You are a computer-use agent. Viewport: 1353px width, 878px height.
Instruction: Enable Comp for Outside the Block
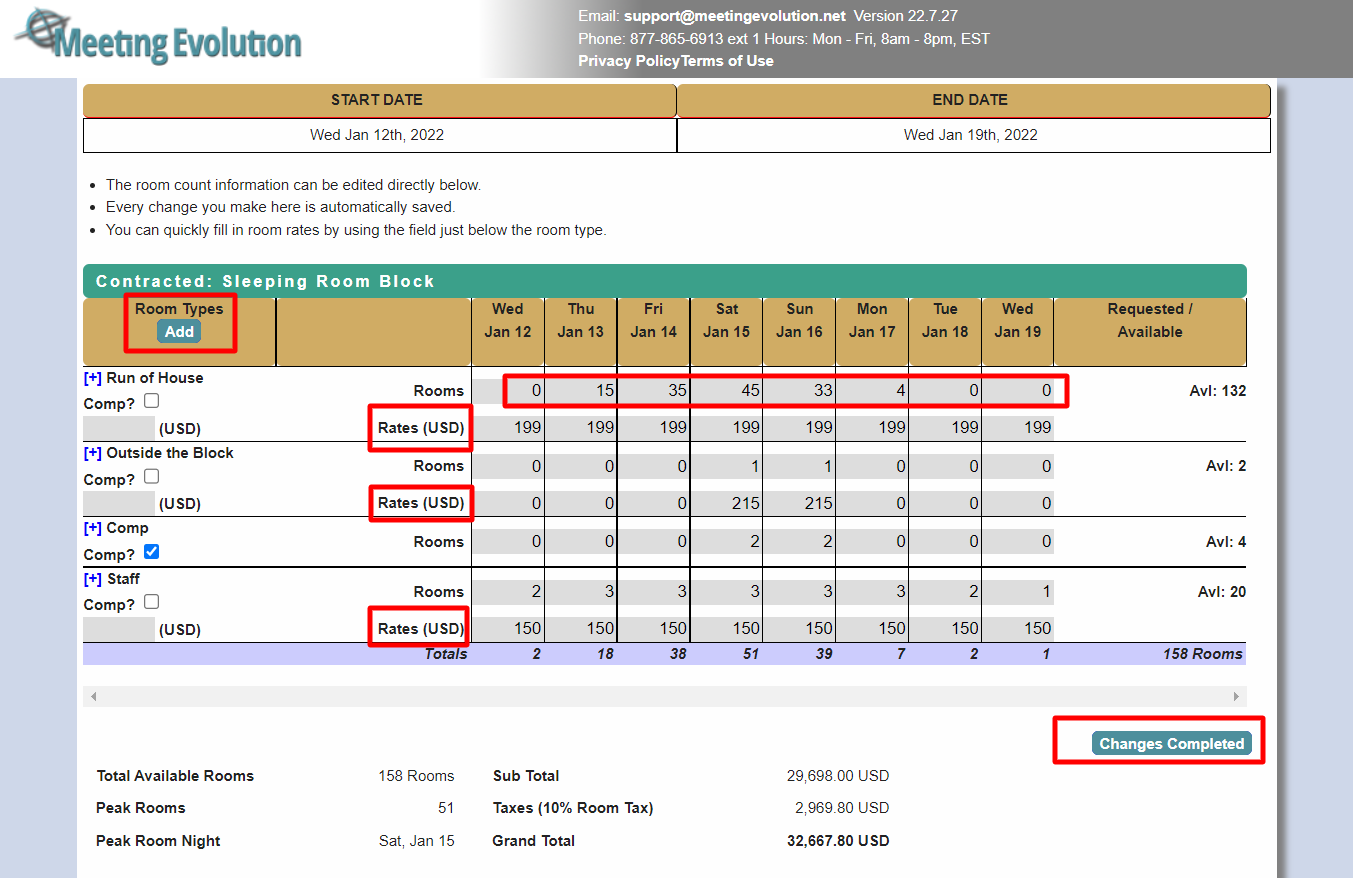click(152, 476)
